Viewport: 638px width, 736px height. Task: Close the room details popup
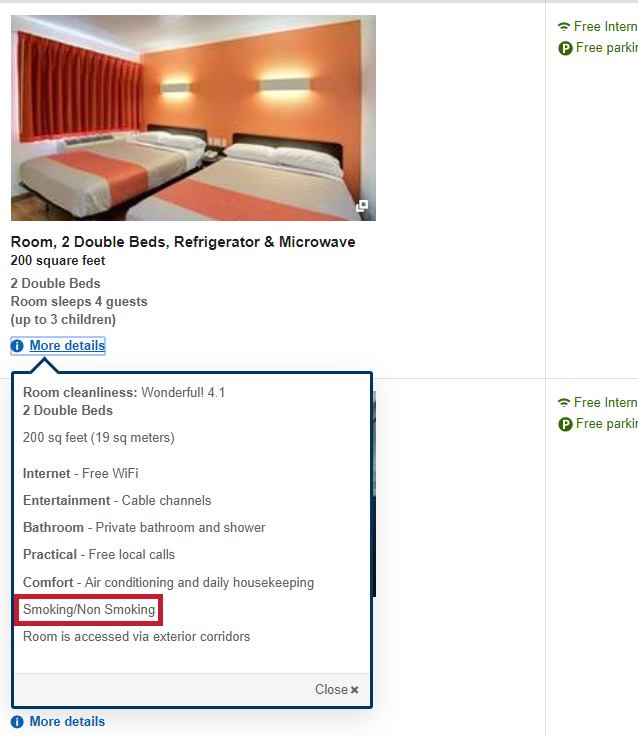(337, 690)
